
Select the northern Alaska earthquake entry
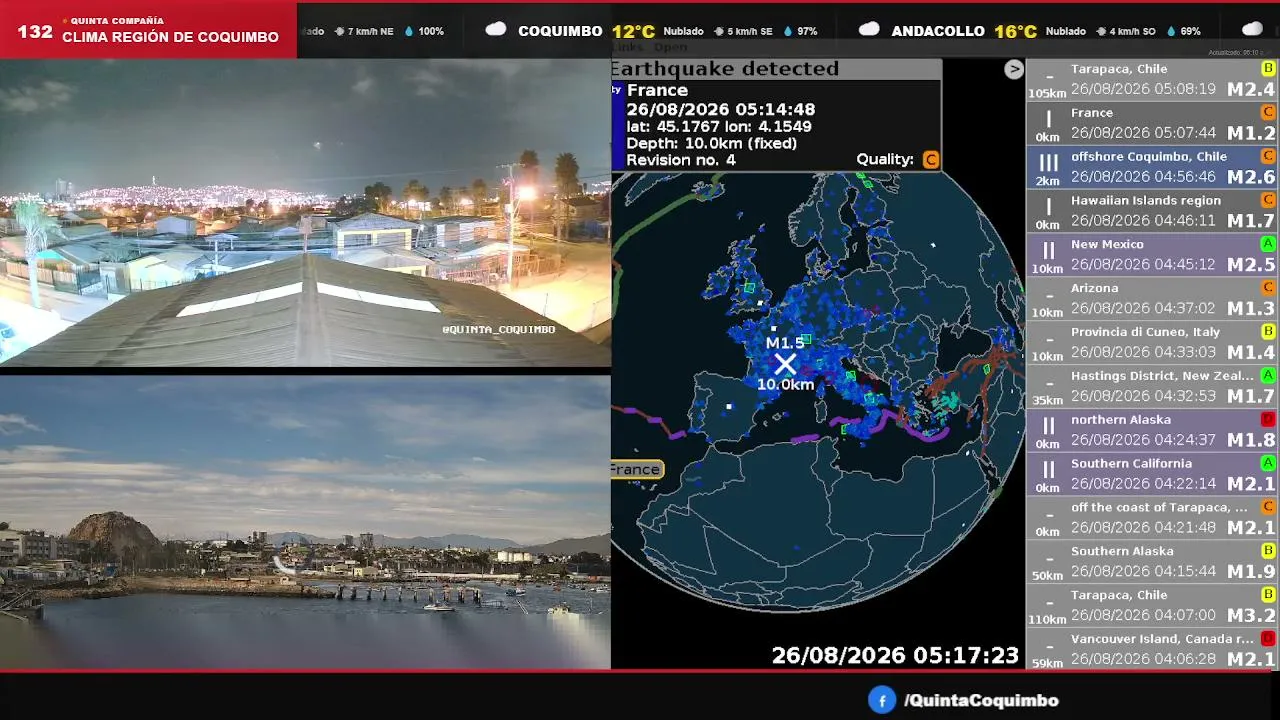tap(1152, 431)
